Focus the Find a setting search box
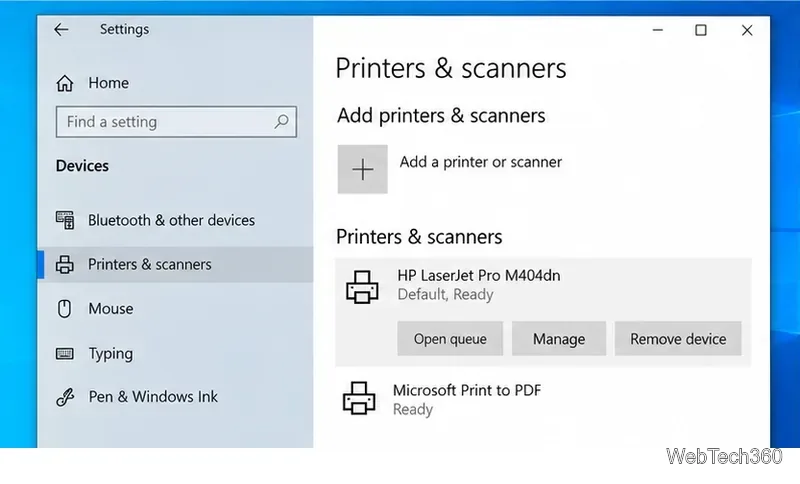Image resolution: width=800 pixels, height=484 pixels. pos(176,122)
